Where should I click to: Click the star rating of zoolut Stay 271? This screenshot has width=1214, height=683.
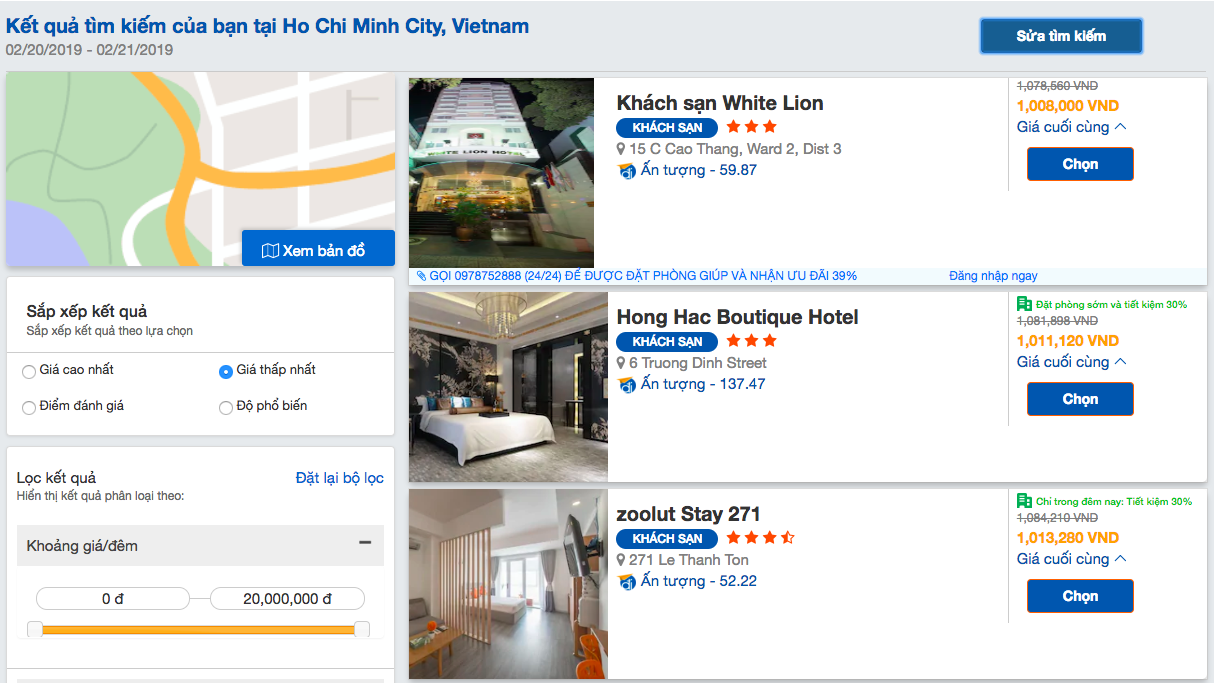pyautogui.click(x=760, y=538)
